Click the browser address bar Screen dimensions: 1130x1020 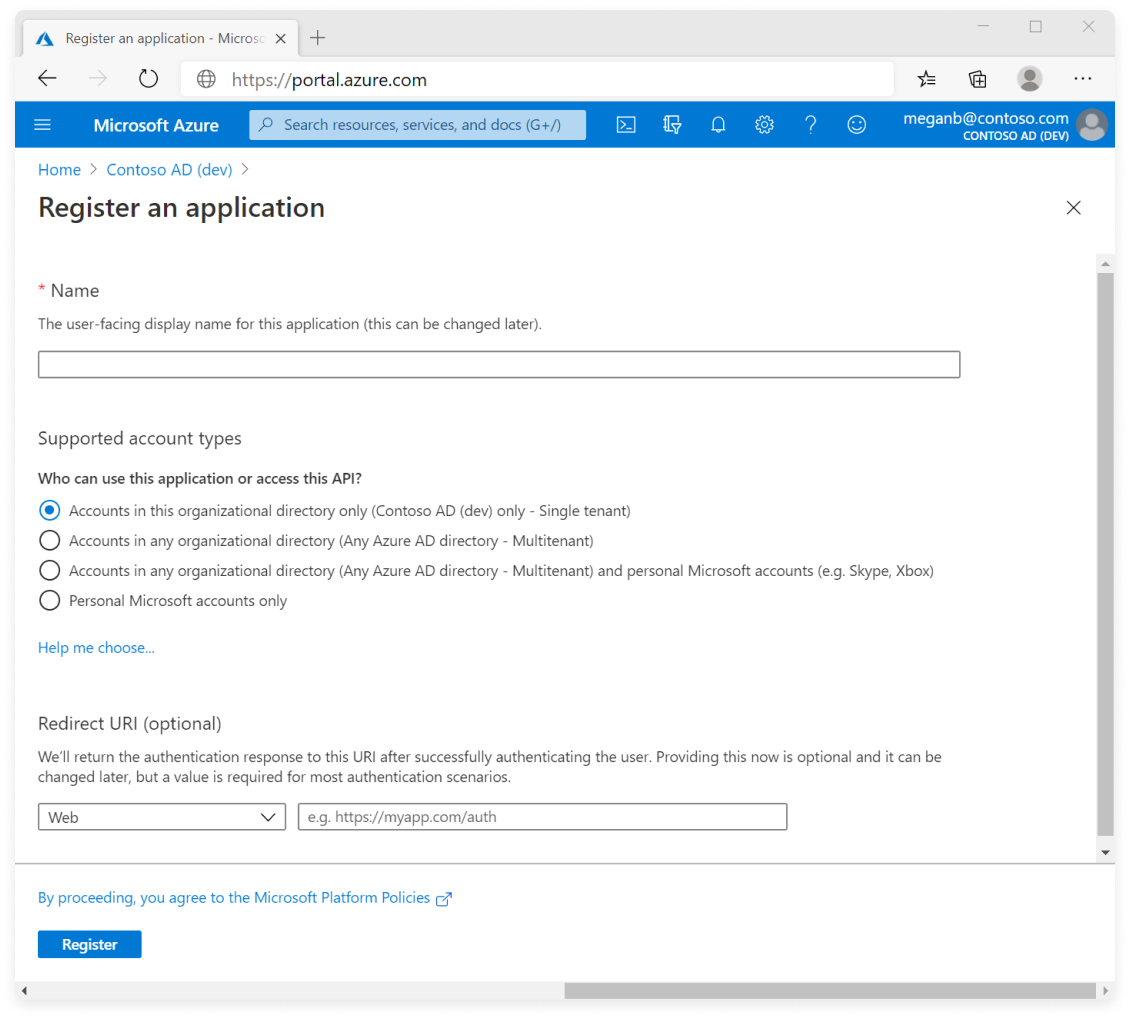click(x=537, y=79)
